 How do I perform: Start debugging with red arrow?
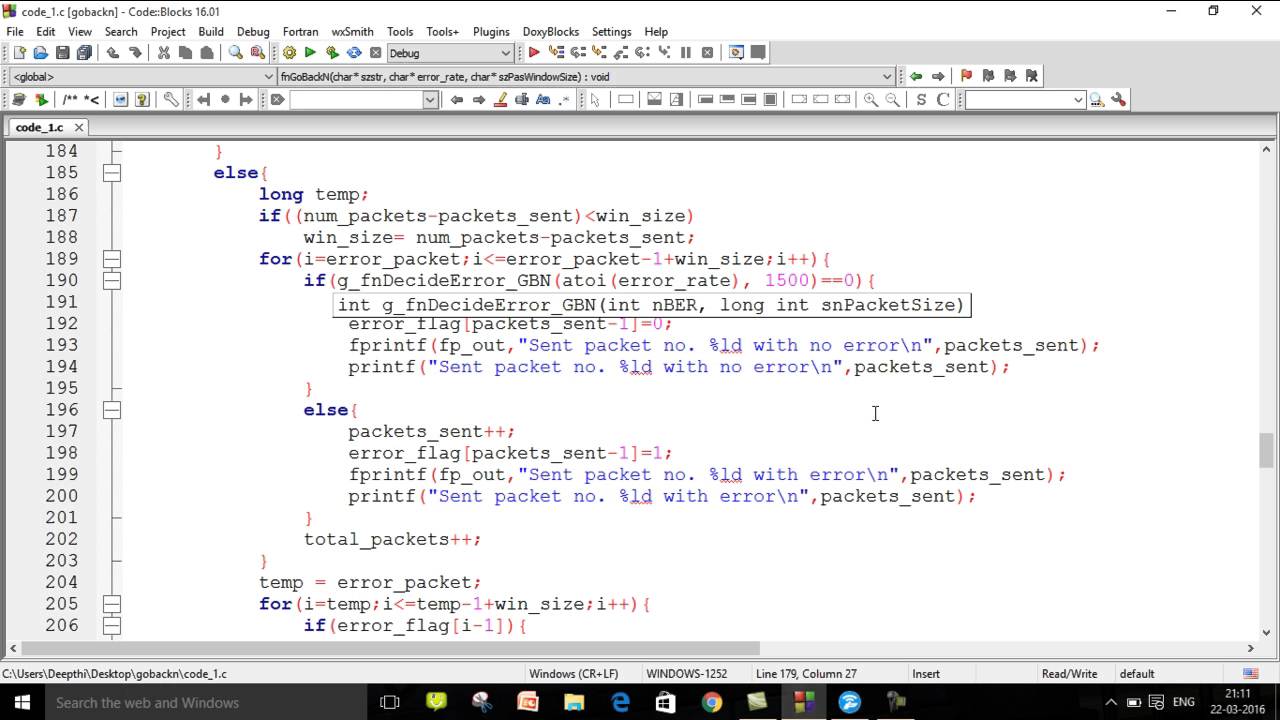pos(534,53)
